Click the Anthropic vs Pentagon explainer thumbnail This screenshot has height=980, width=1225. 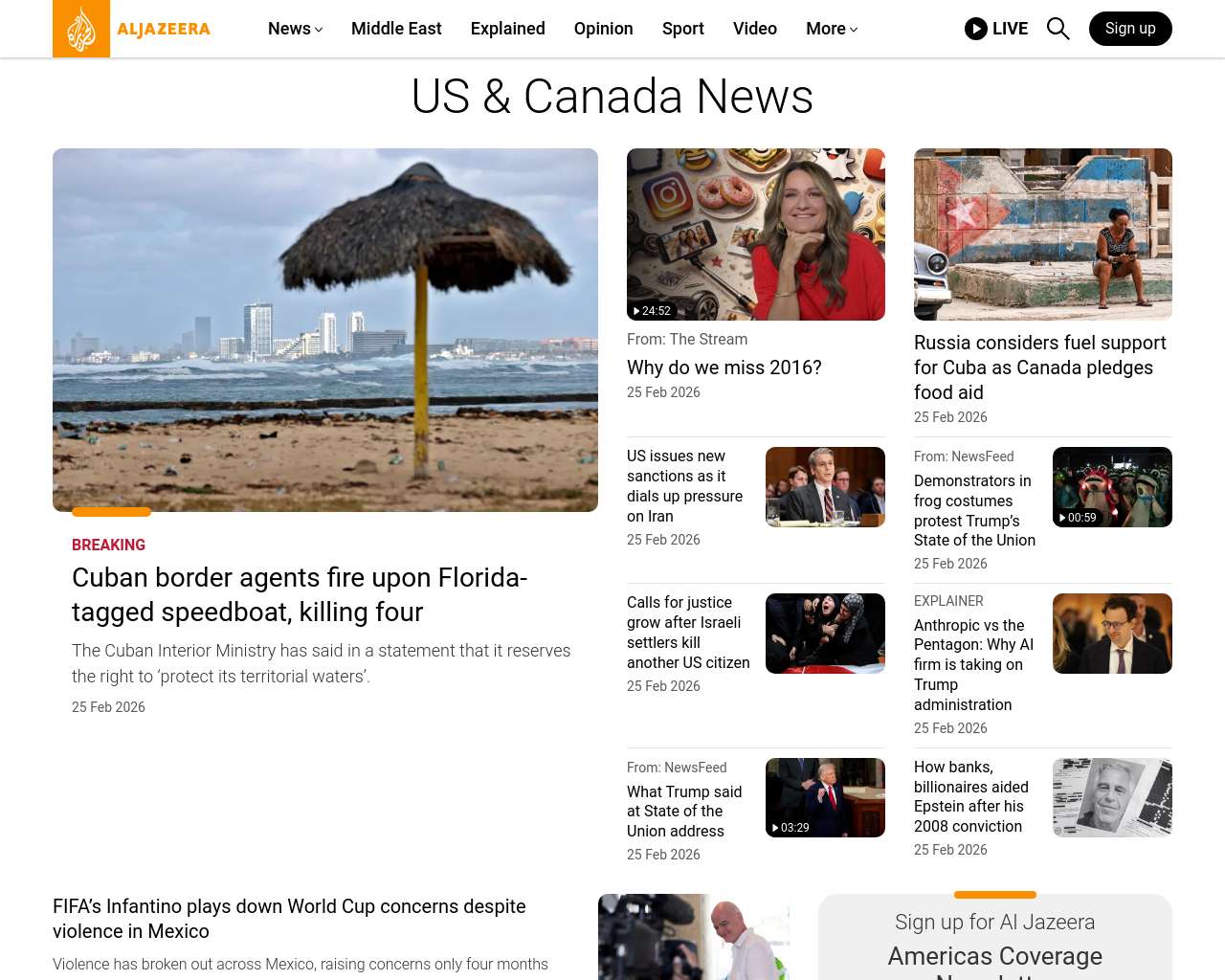point(1111,634)
